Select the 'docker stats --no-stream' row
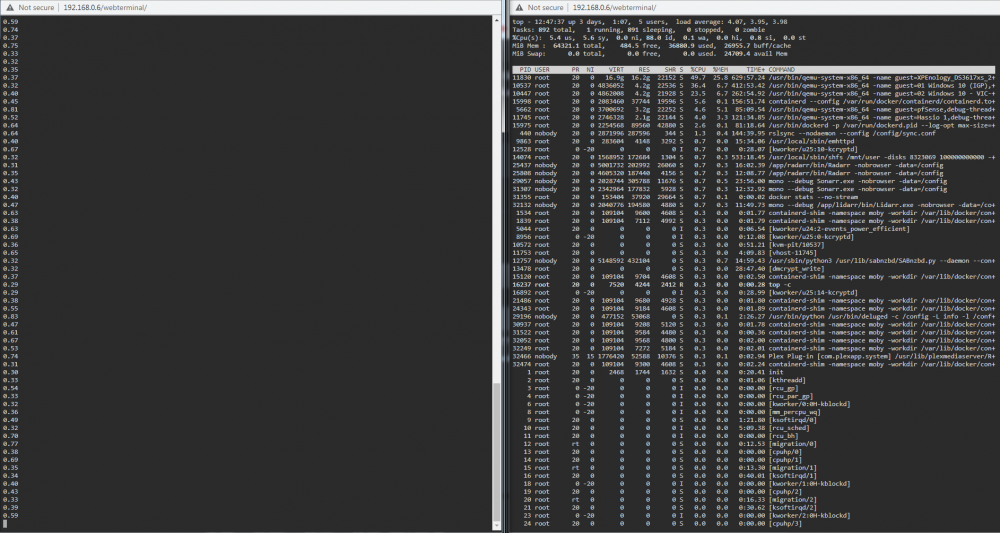Viewport: 1000px width, 533px height. pos(753,197)
